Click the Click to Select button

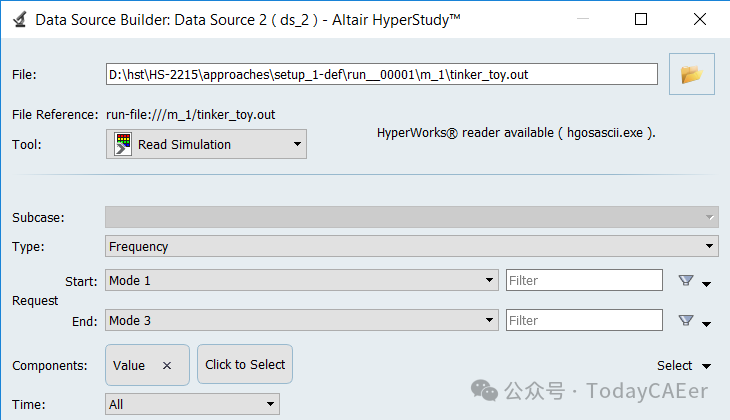pos(245,365)
